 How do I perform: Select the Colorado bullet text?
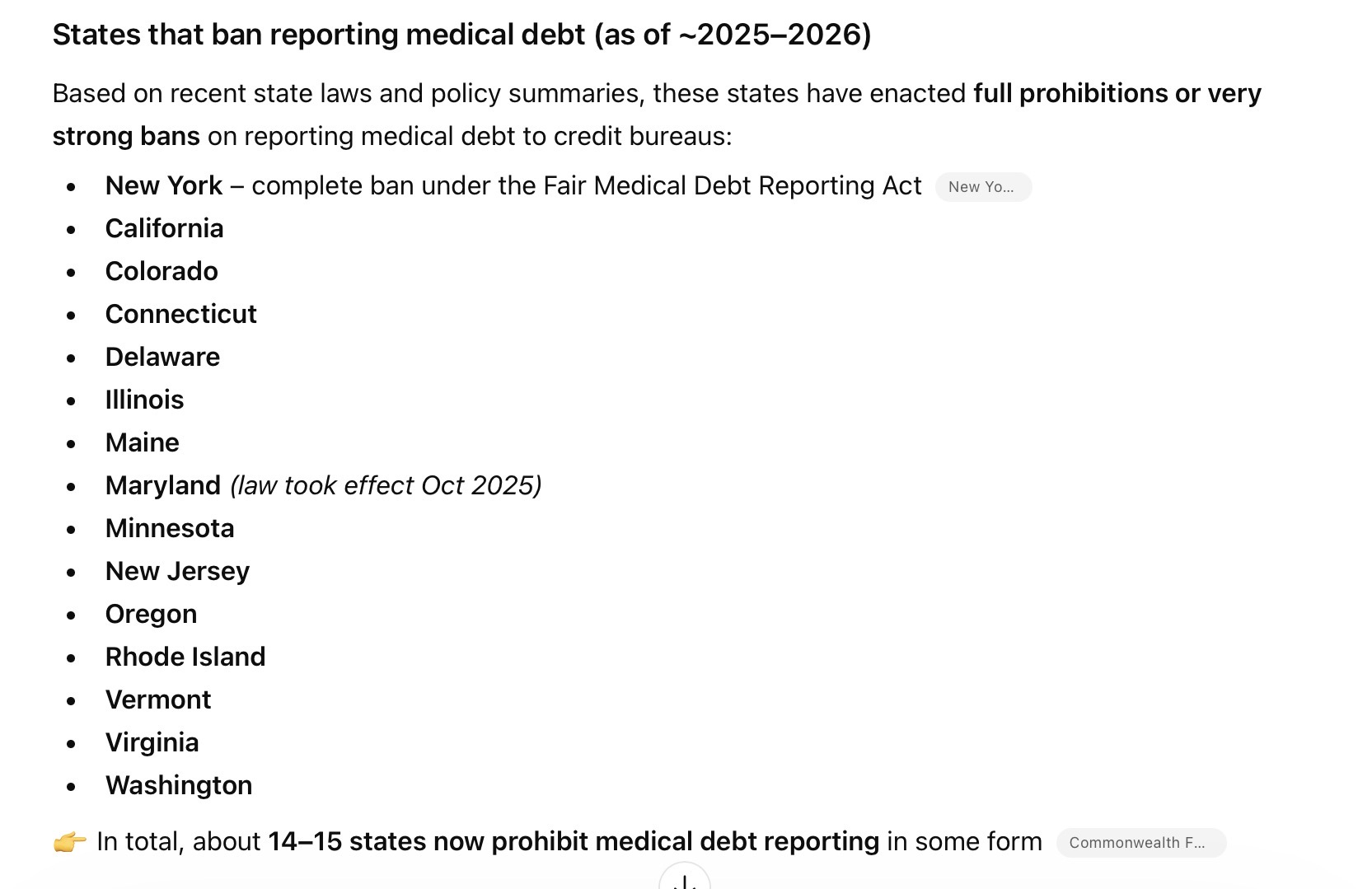(x=162, y=271)
